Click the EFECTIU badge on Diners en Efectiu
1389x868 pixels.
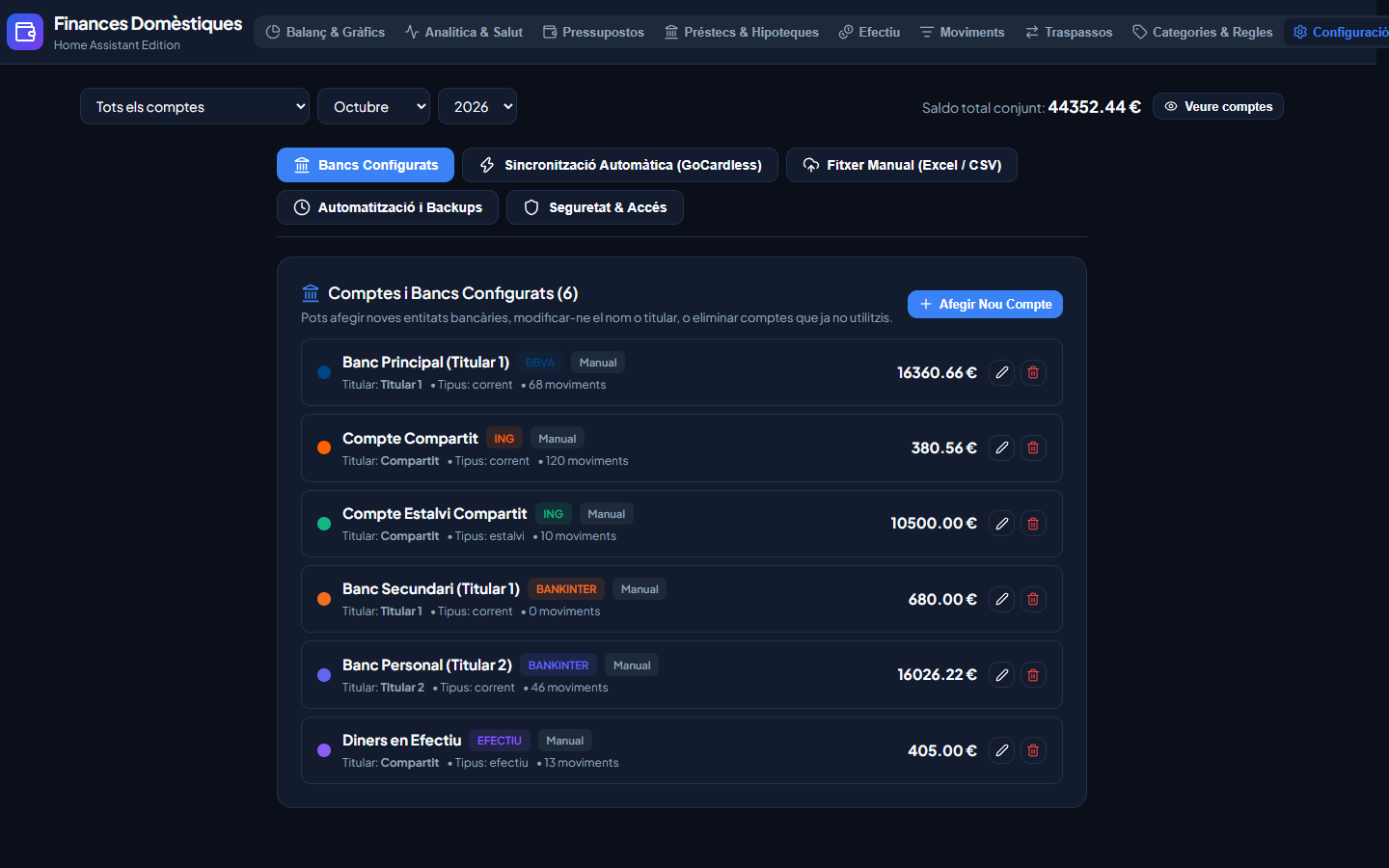(500, 741)
